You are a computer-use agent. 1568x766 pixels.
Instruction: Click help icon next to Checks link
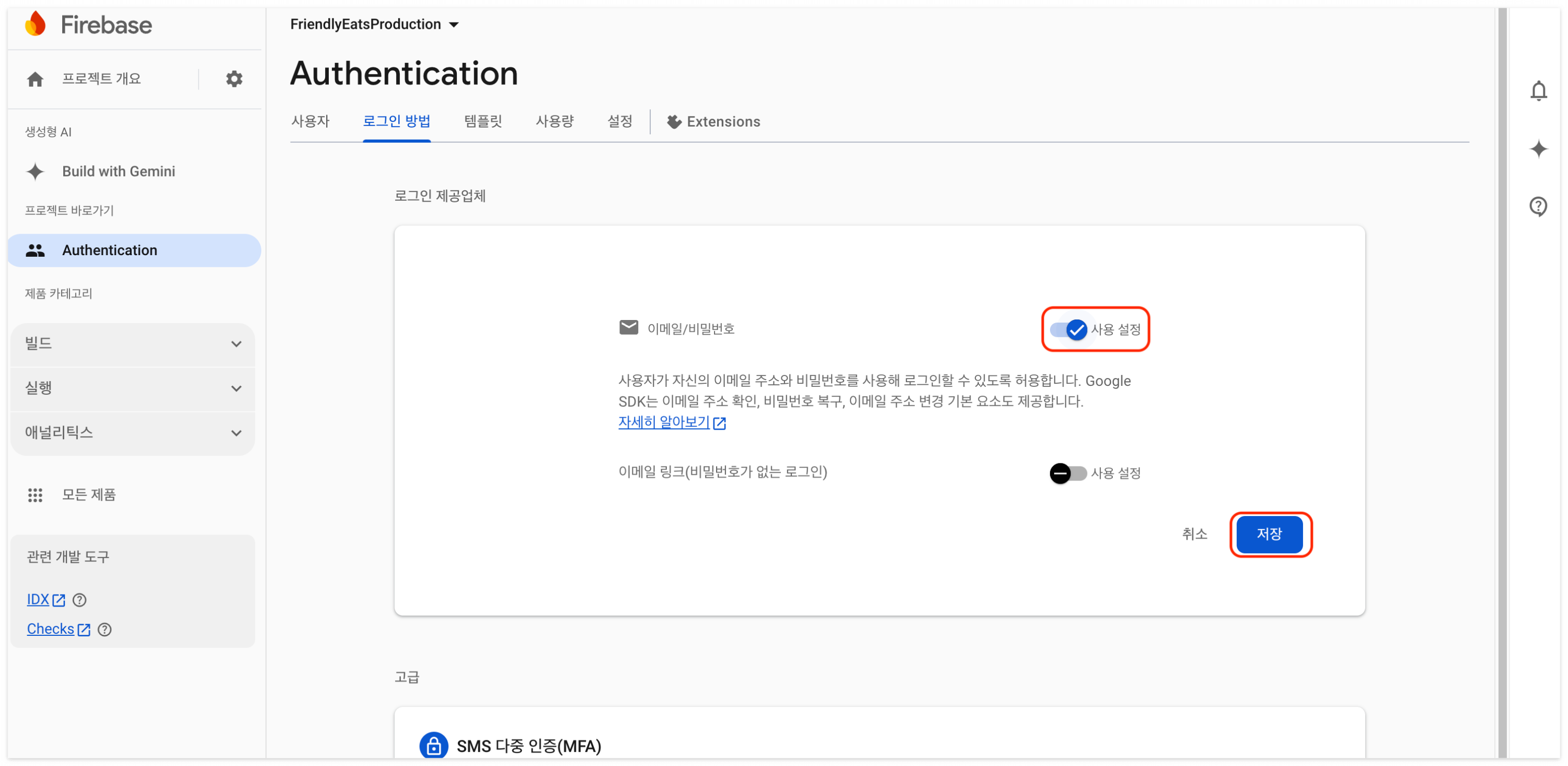coord(105,630)
